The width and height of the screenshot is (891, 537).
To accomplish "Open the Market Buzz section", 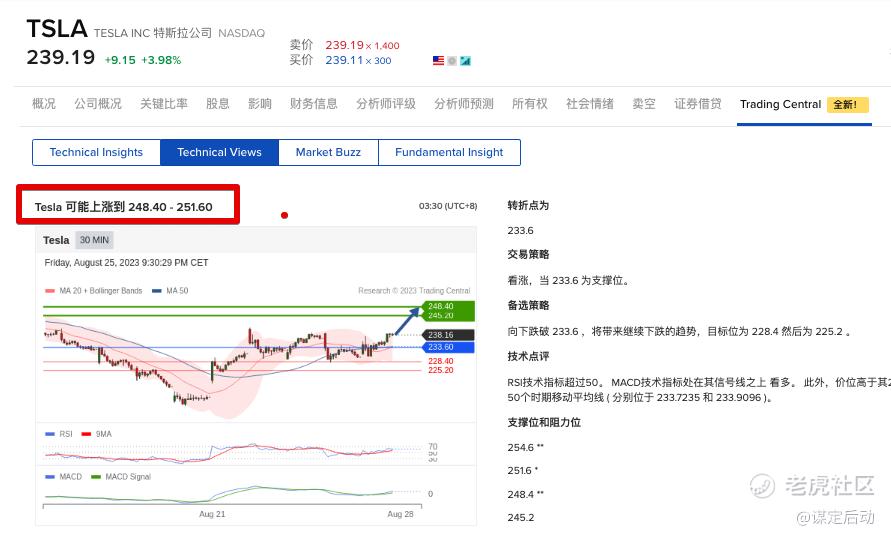I will point(328,152).
